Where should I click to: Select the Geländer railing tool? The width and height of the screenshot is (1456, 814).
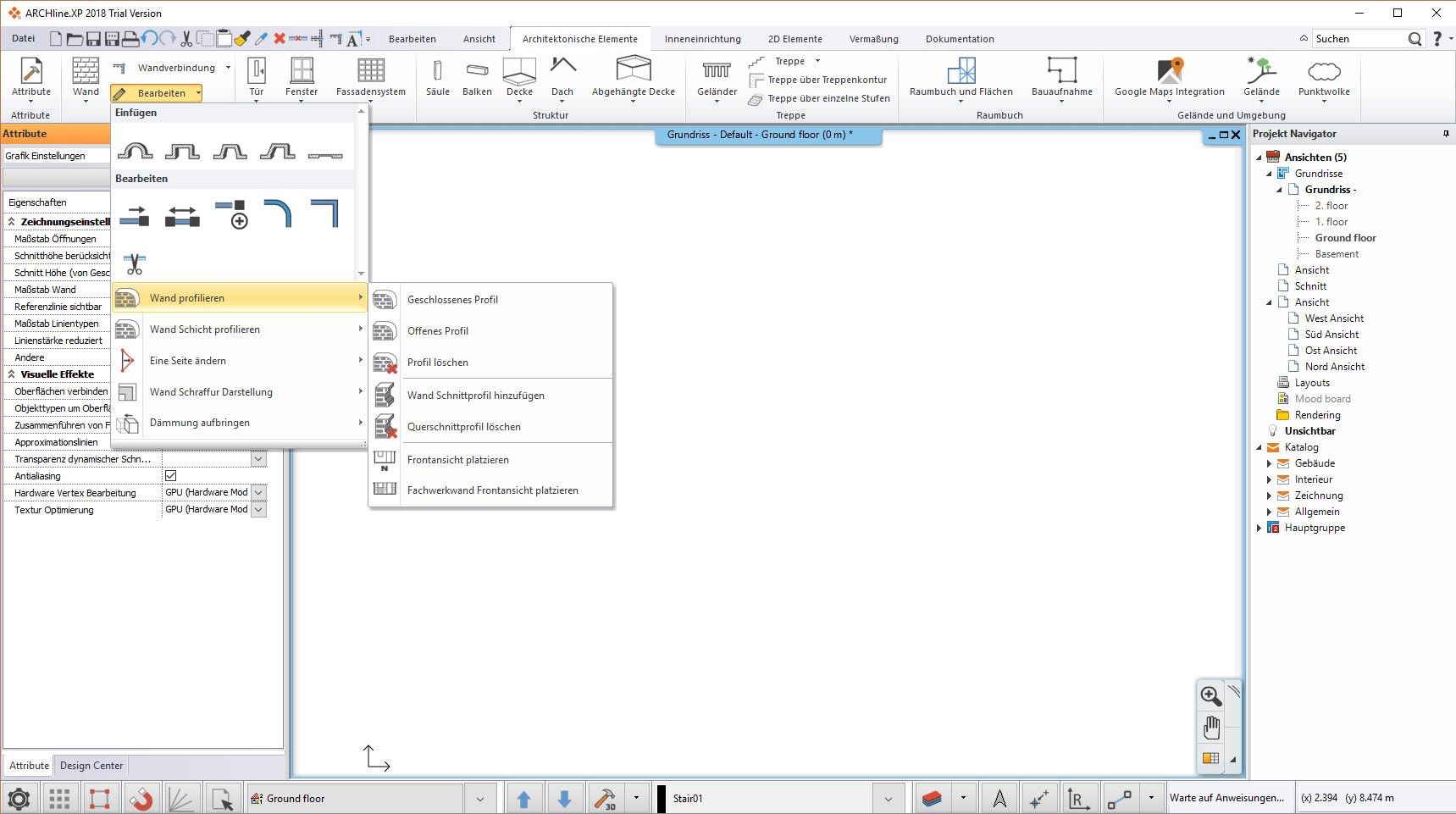717,78
